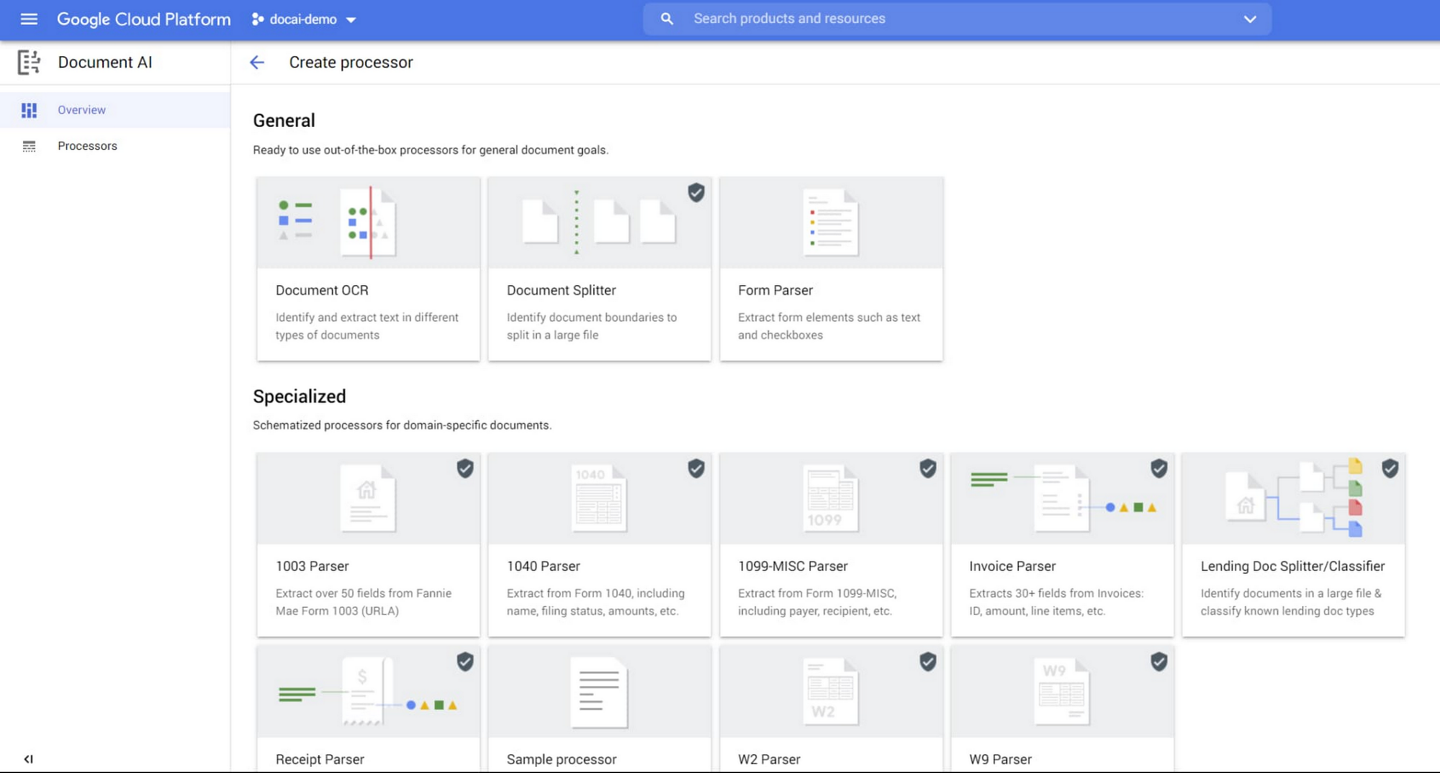Expand the project picker dropdown arrow
This screenshot has height=773, width=1440.
point(350,18)
